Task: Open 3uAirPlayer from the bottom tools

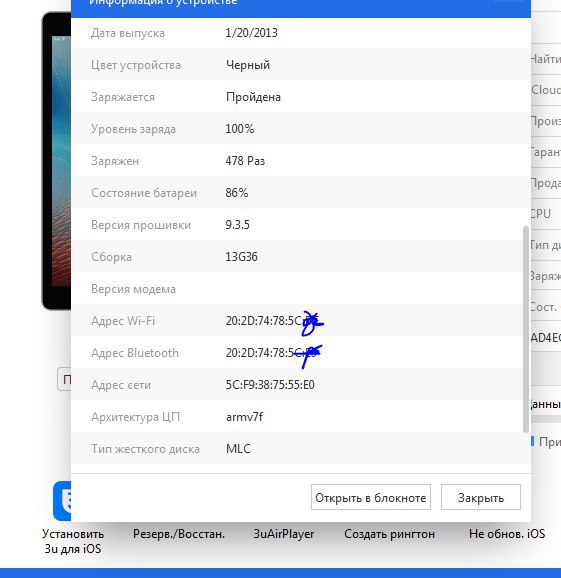Action: (x=284, y=534)
